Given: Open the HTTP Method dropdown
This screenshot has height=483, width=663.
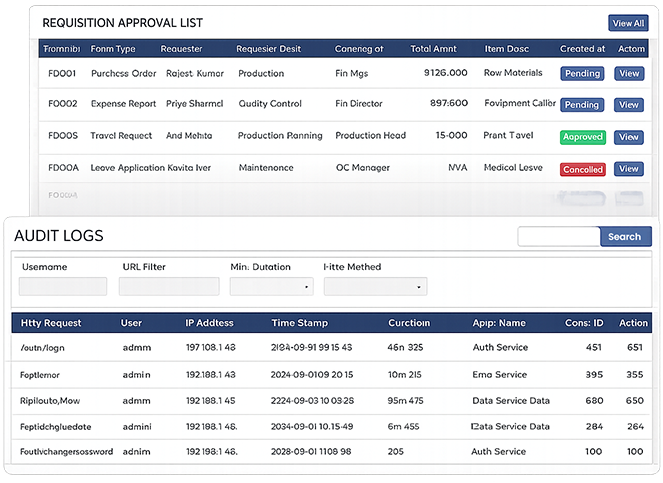Looking at the screenshot, I should click(375, 286).
